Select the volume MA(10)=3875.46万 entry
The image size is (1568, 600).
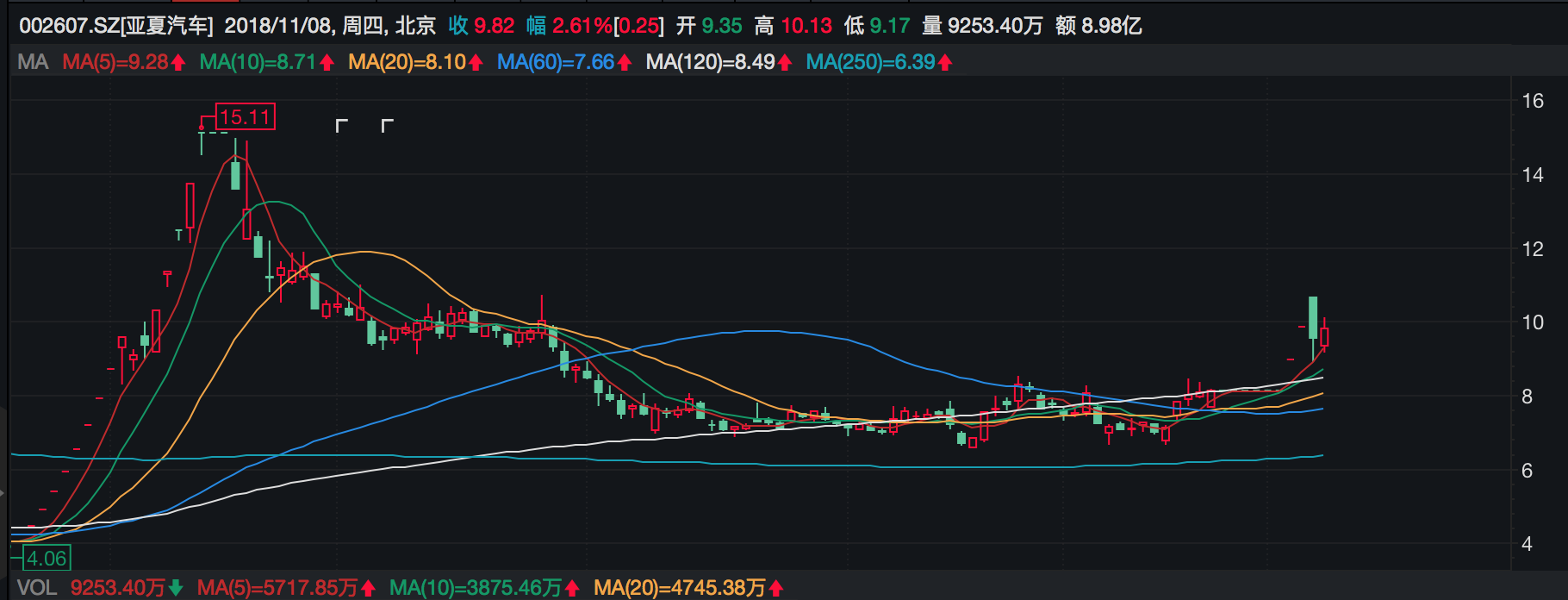click(x=476, y=588)
